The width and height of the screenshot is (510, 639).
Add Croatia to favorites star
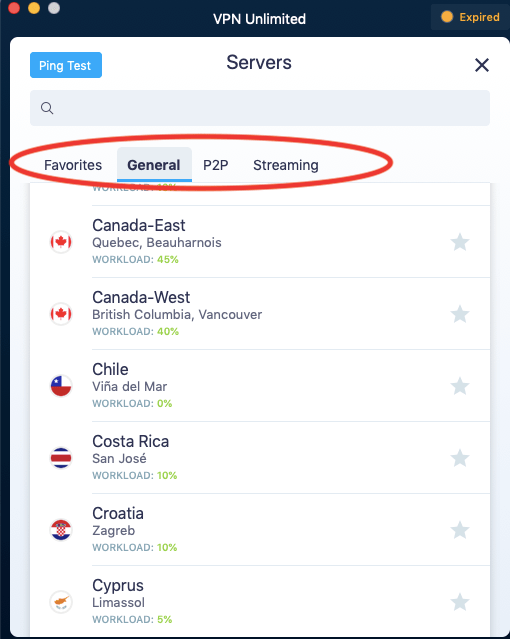pyautogui.click(x=460, y=530)
